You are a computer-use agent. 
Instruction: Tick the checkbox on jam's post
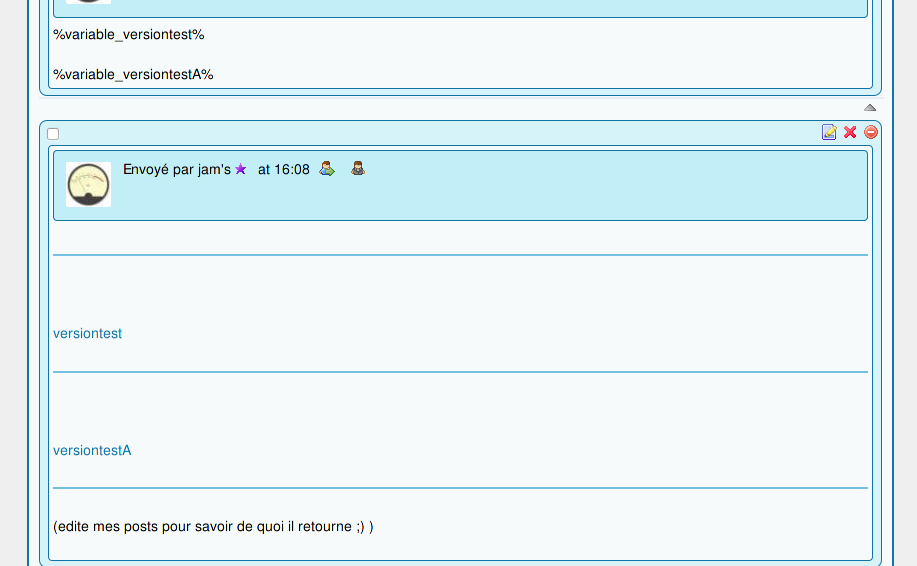coord(53,134)
